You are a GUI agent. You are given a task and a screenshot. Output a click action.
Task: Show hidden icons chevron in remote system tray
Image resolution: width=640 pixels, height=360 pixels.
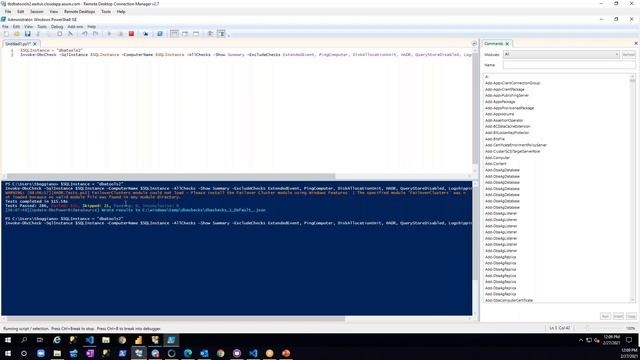point(581,340)
